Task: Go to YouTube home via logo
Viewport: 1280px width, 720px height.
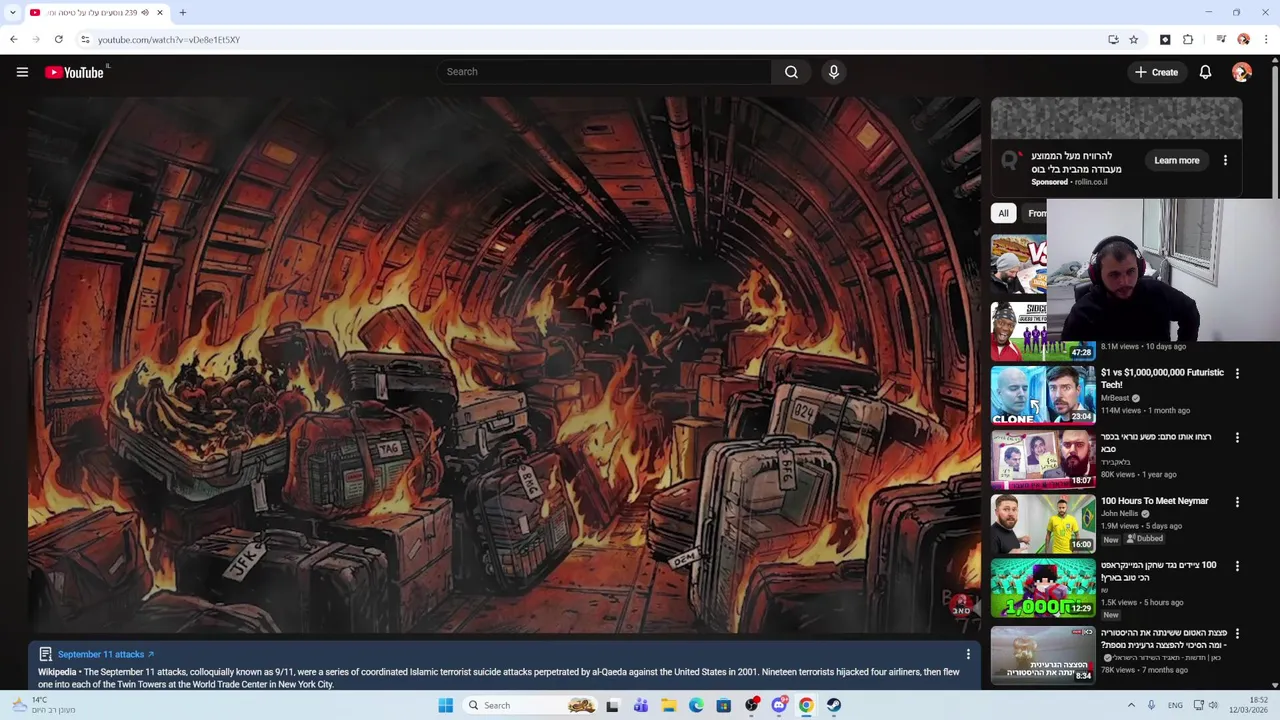Action: 75,72
